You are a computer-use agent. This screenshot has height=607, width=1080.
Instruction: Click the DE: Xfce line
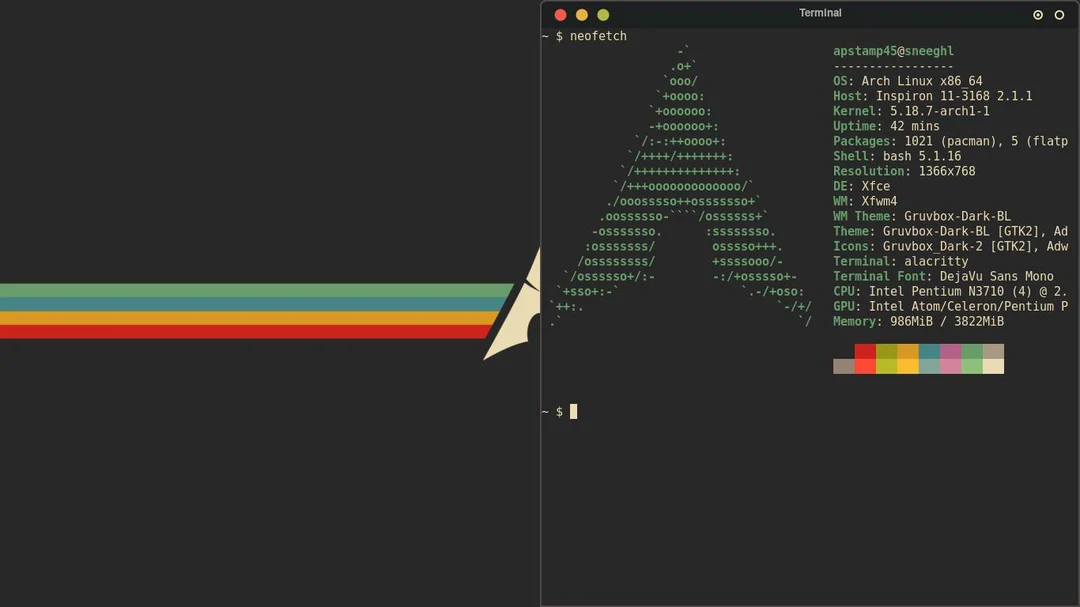point(862,186)
